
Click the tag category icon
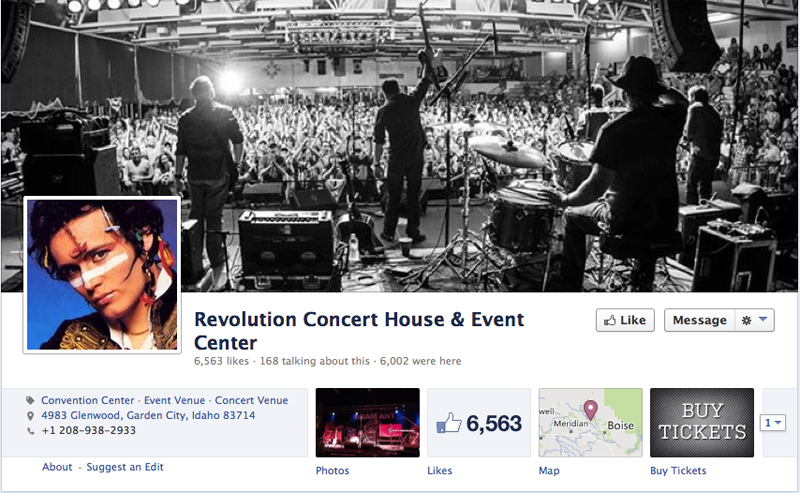coord(31,401)
